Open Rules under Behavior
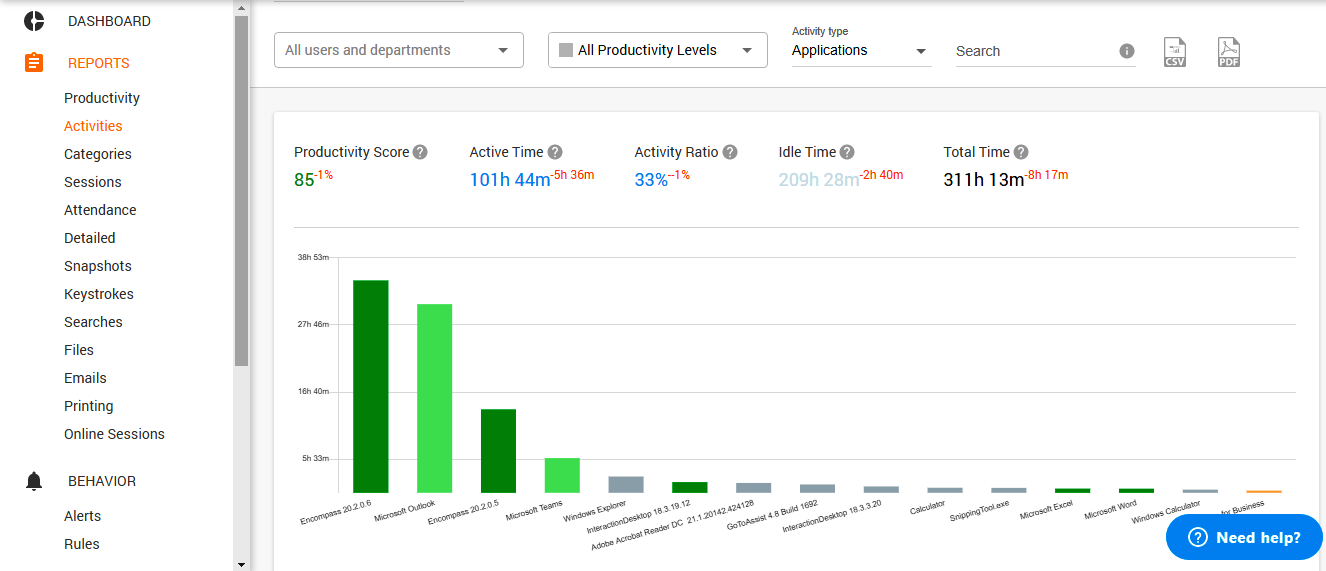The height and width of the screenshot is (571, 1326). 82,544
